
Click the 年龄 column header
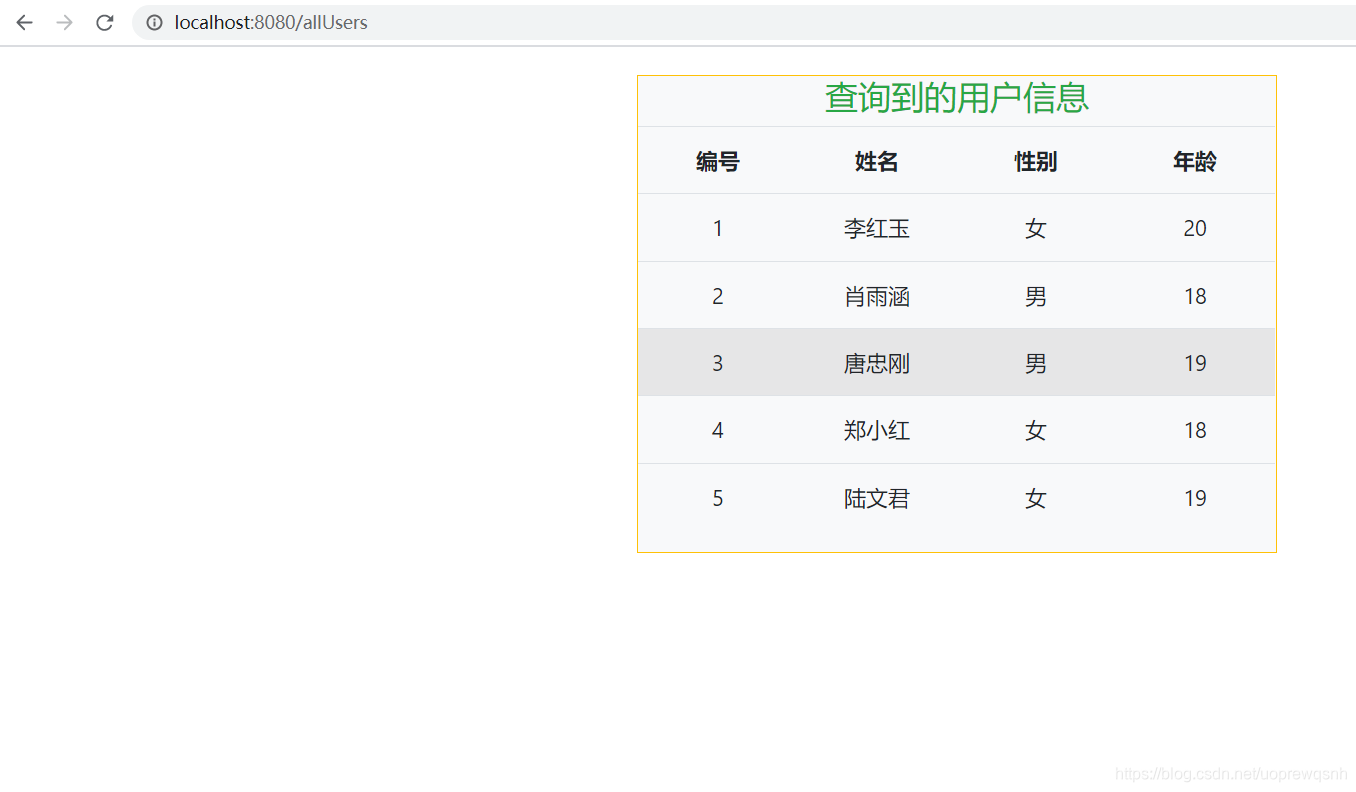(1195, 161)
